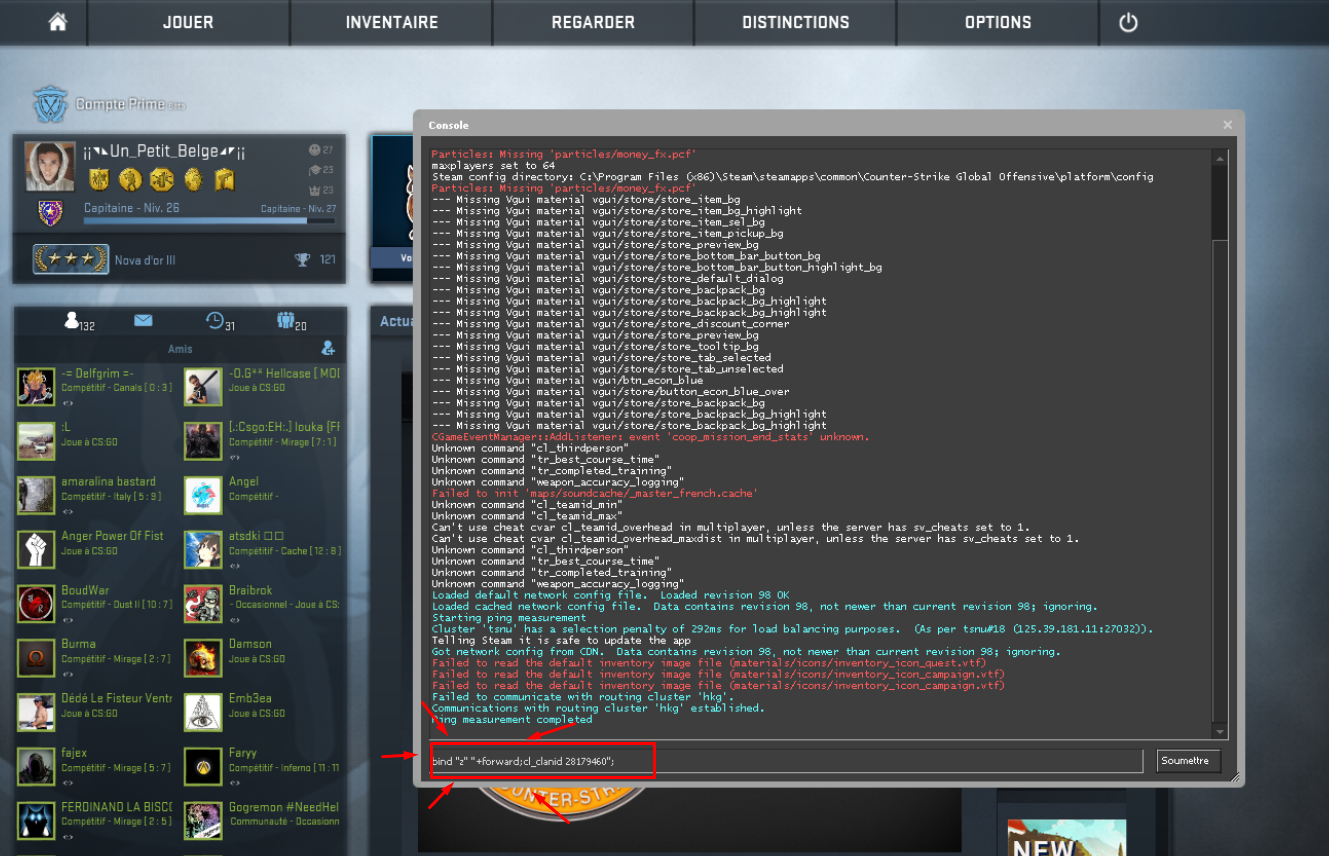Click Faryy's friend avatar
The height and width of the screenshot is (856, 1329).
point(203,766)
